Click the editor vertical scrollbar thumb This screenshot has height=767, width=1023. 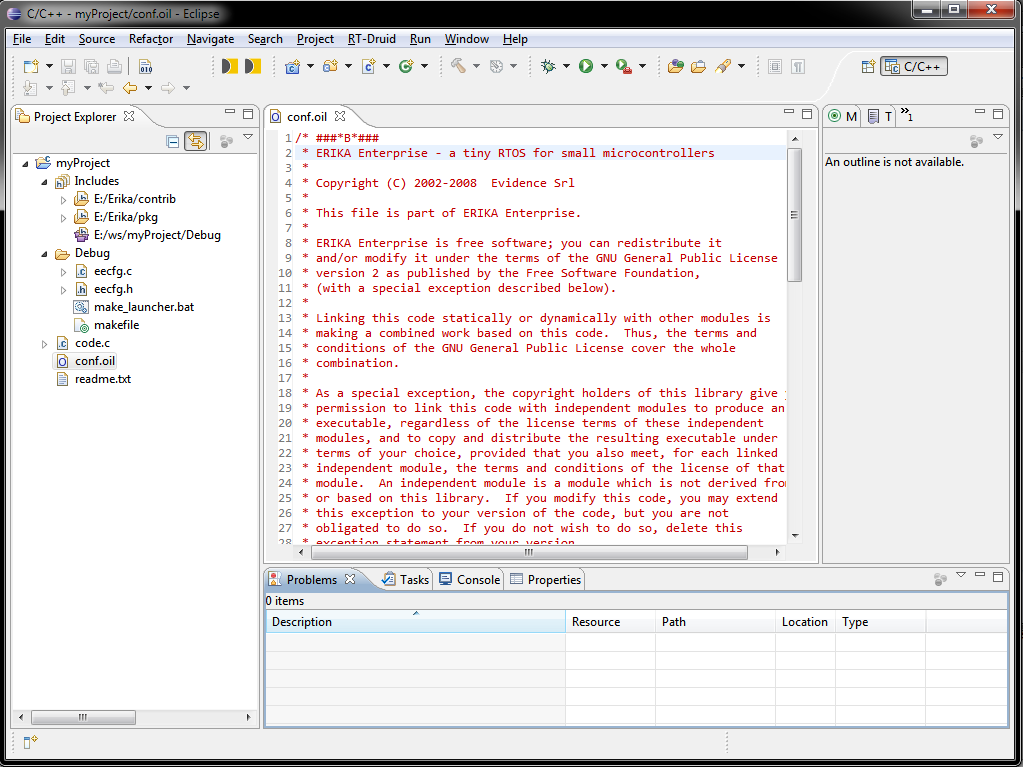795,215
